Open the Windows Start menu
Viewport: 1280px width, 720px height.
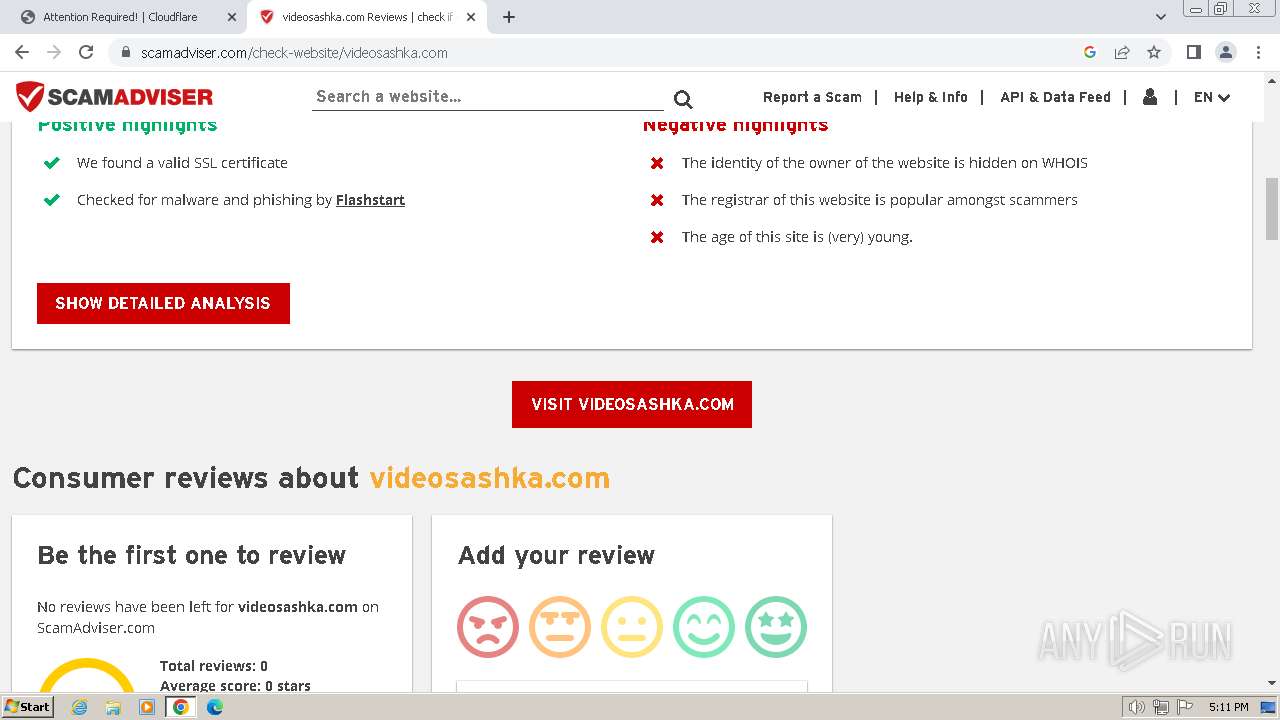[x=28, y=706]
